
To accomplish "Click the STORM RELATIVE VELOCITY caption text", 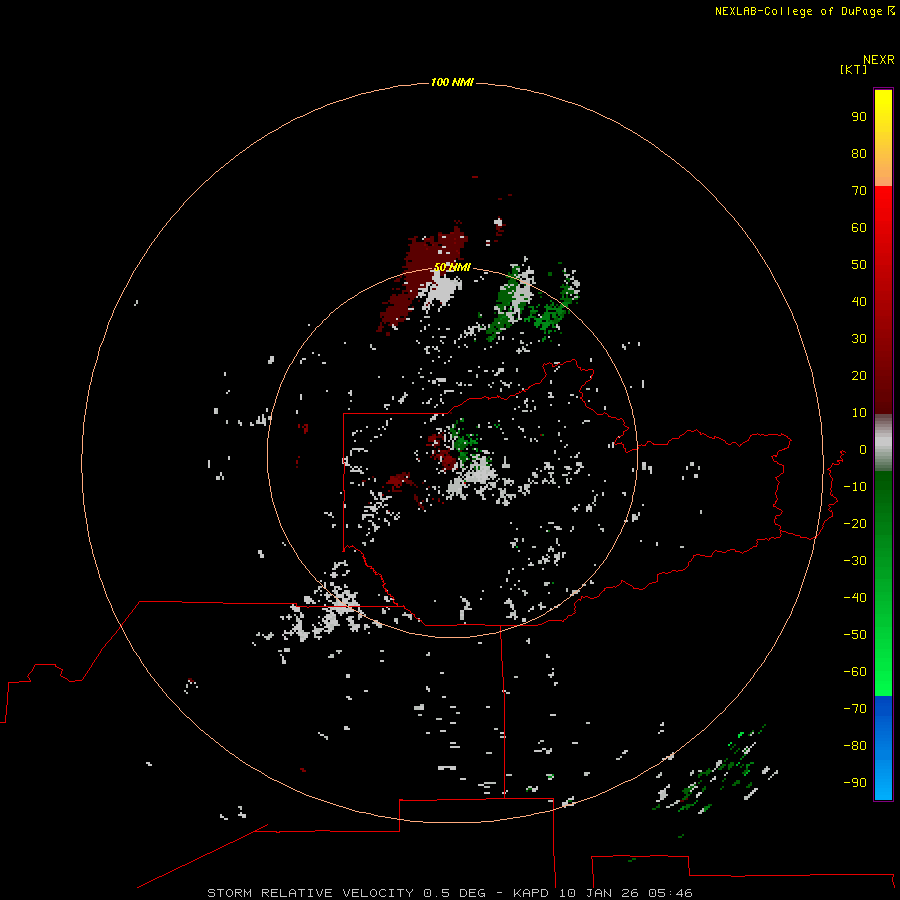I will (x=310, y=893).
